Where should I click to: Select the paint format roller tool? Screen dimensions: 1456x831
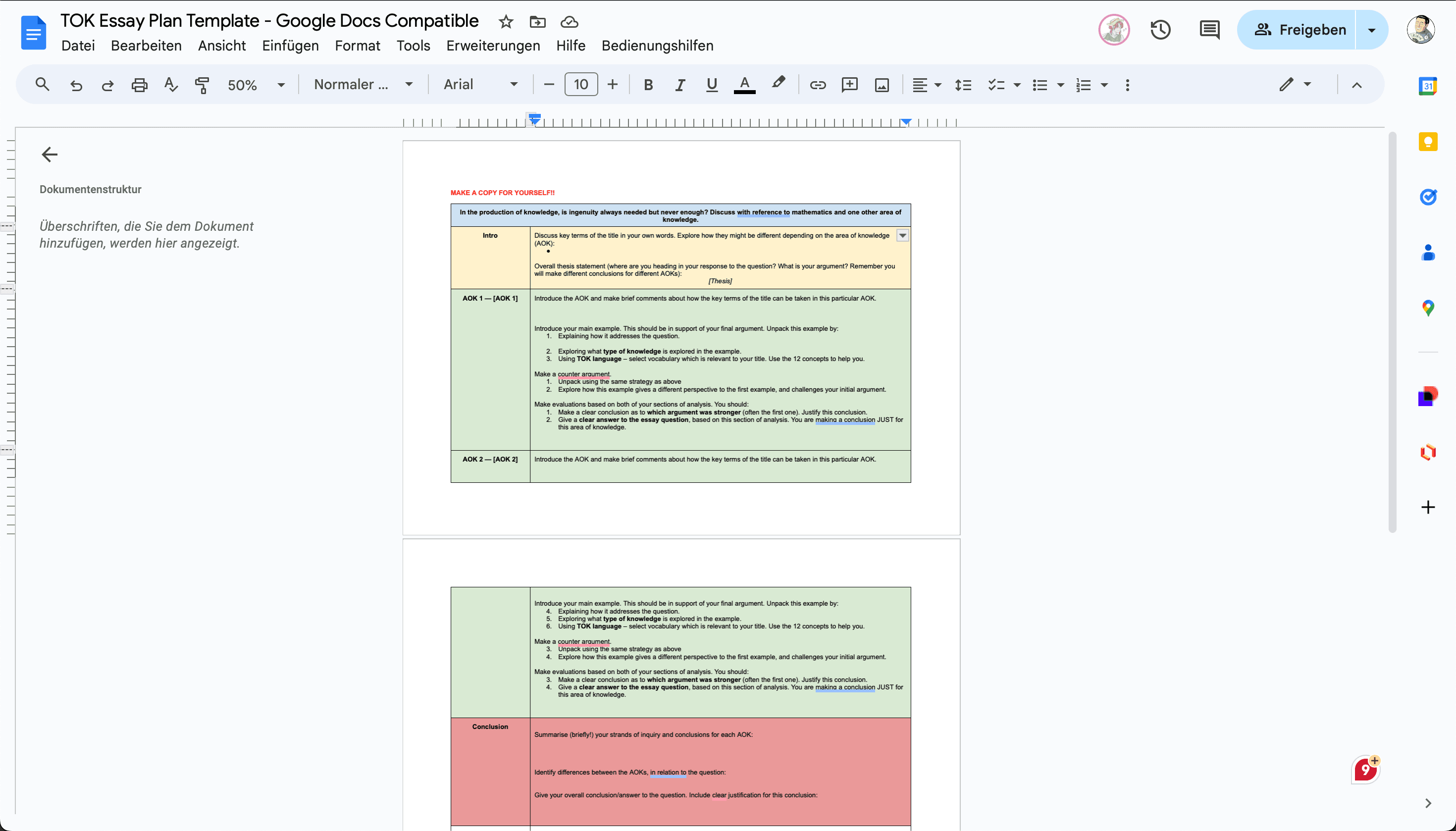click(202, 85)
